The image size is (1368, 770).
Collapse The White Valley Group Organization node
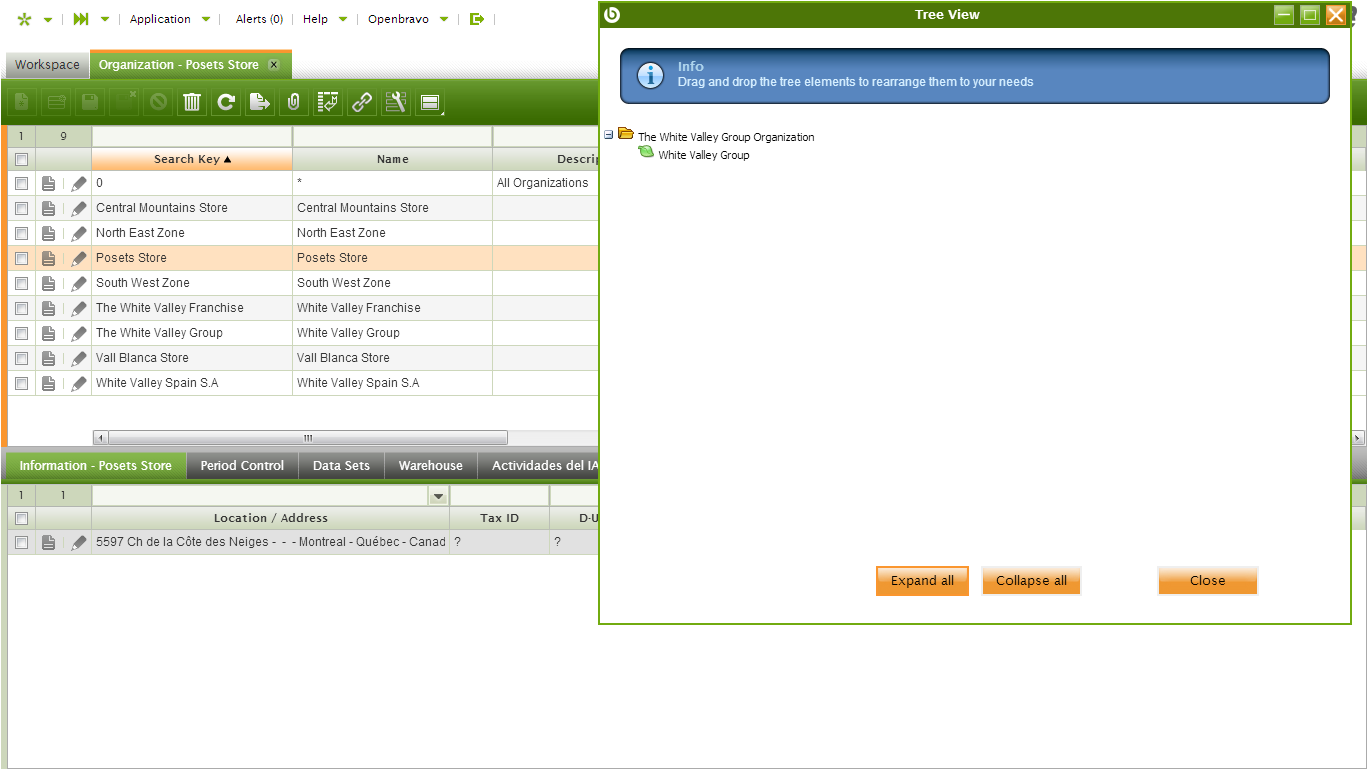(609, 134)
